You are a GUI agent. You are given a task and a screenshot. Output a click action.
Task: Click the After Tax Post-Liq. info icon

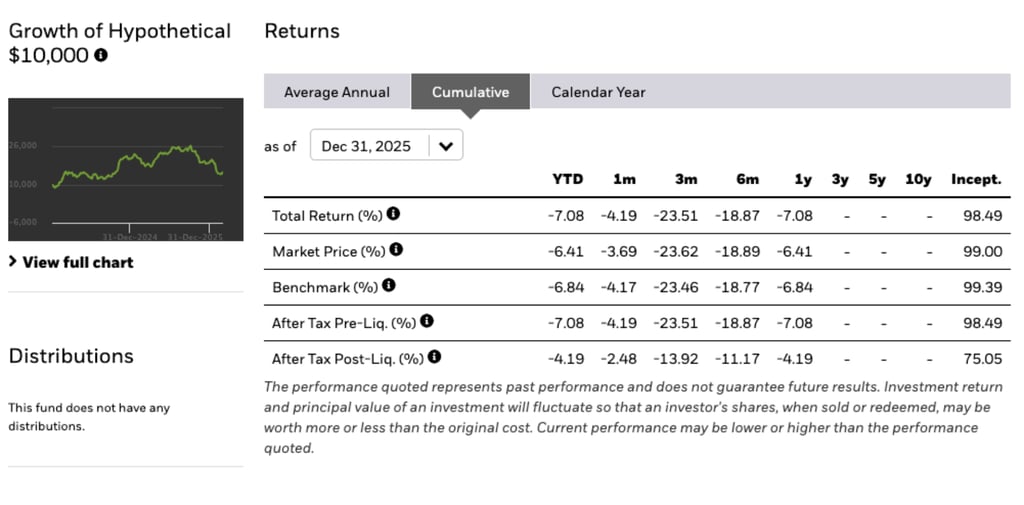point(435,357)
